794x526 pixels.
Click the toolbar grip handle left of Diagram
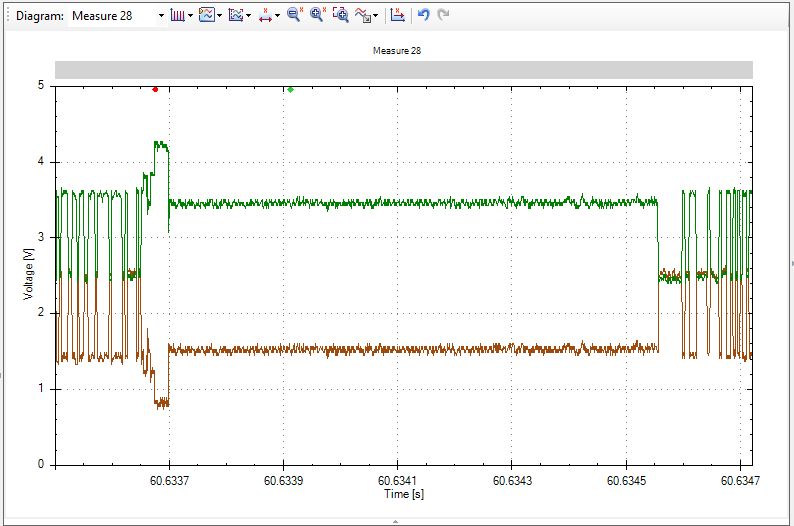click(x=9, y=16)
